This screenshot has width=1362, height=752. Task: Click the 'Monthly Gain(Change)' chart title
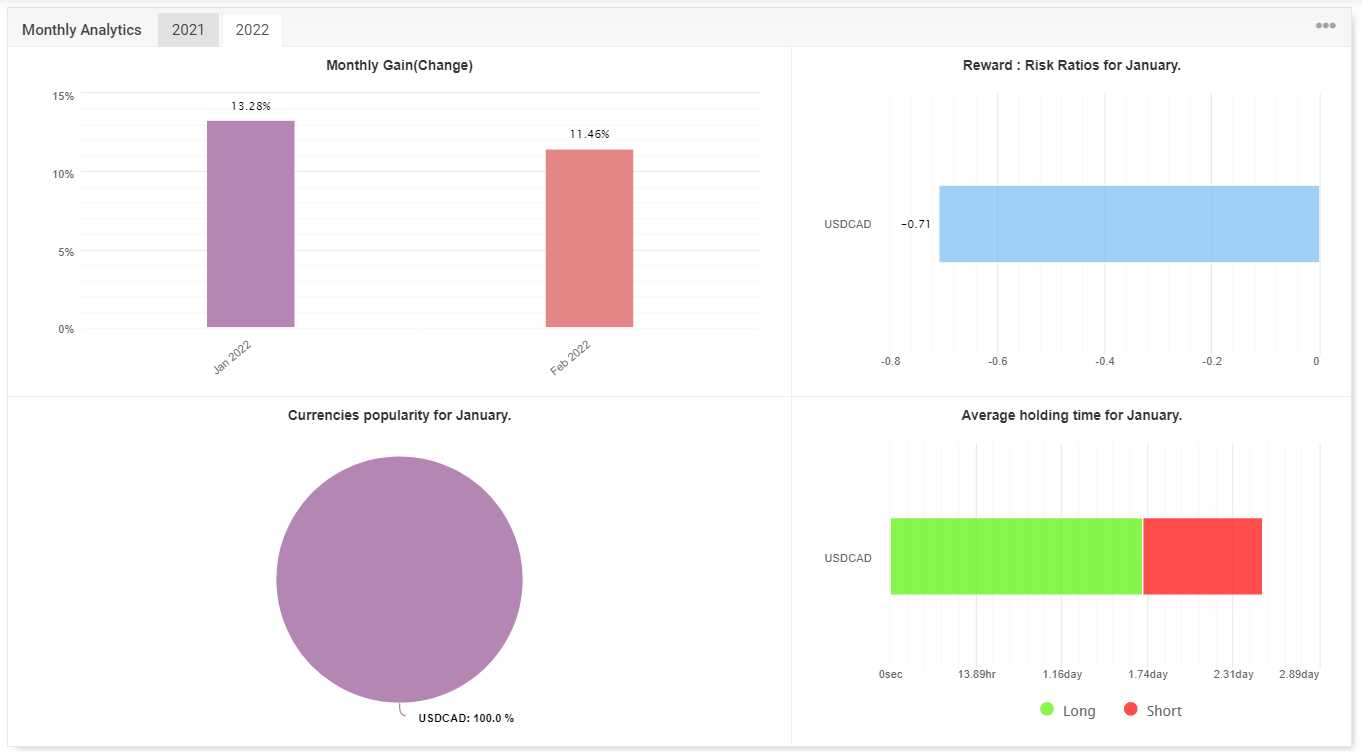(400, 66)
